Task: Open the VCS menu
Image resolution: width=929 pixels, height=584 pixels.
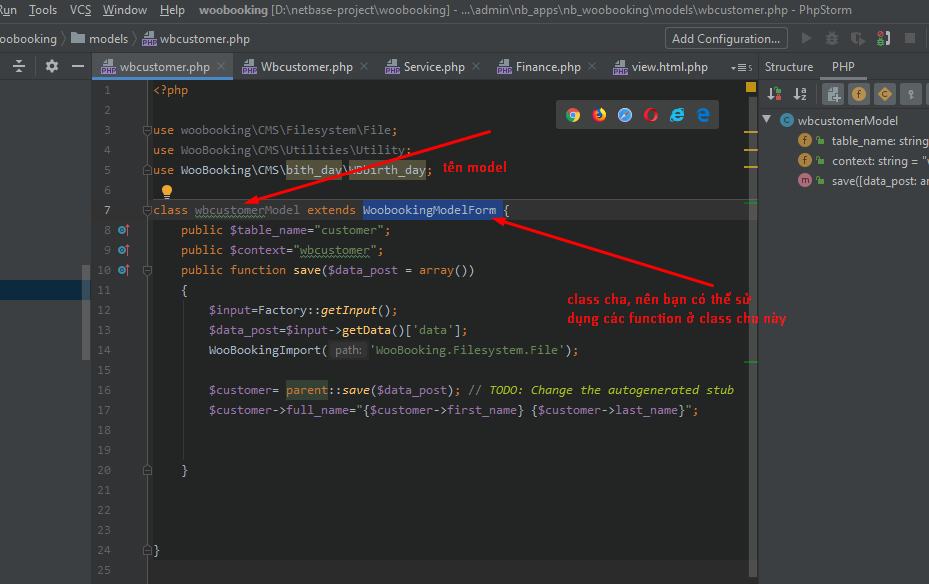Action: click(x=80, y=10)
